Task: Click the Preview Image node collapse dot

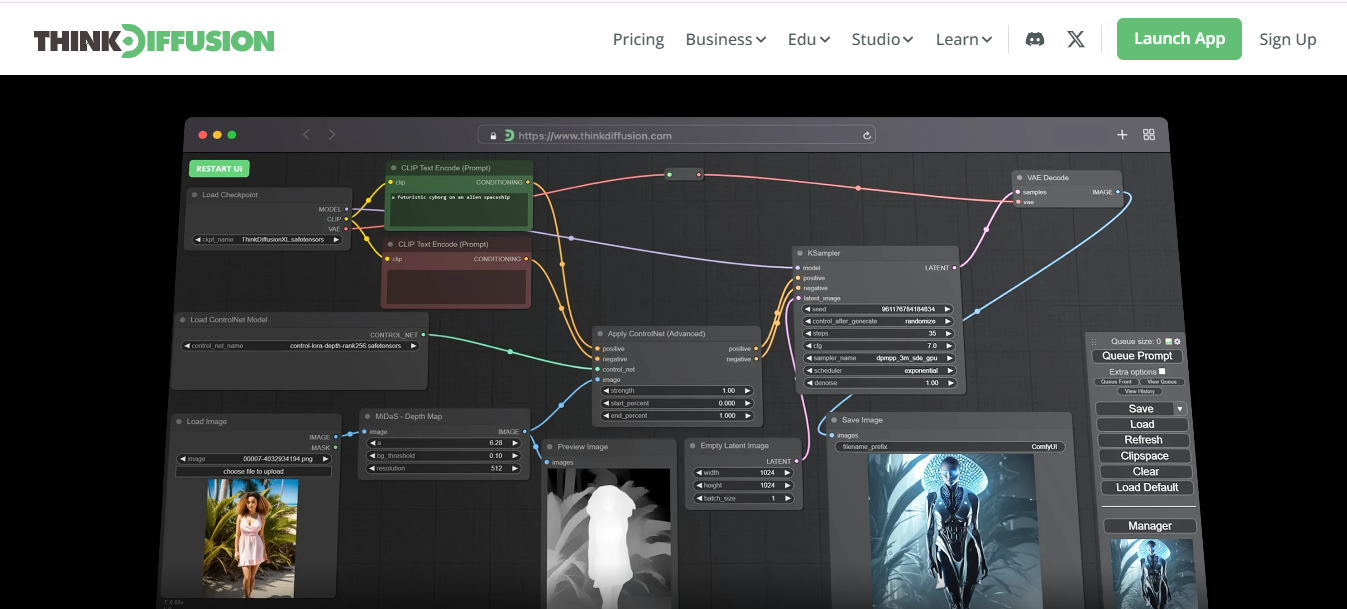Action: pos(549,447)
